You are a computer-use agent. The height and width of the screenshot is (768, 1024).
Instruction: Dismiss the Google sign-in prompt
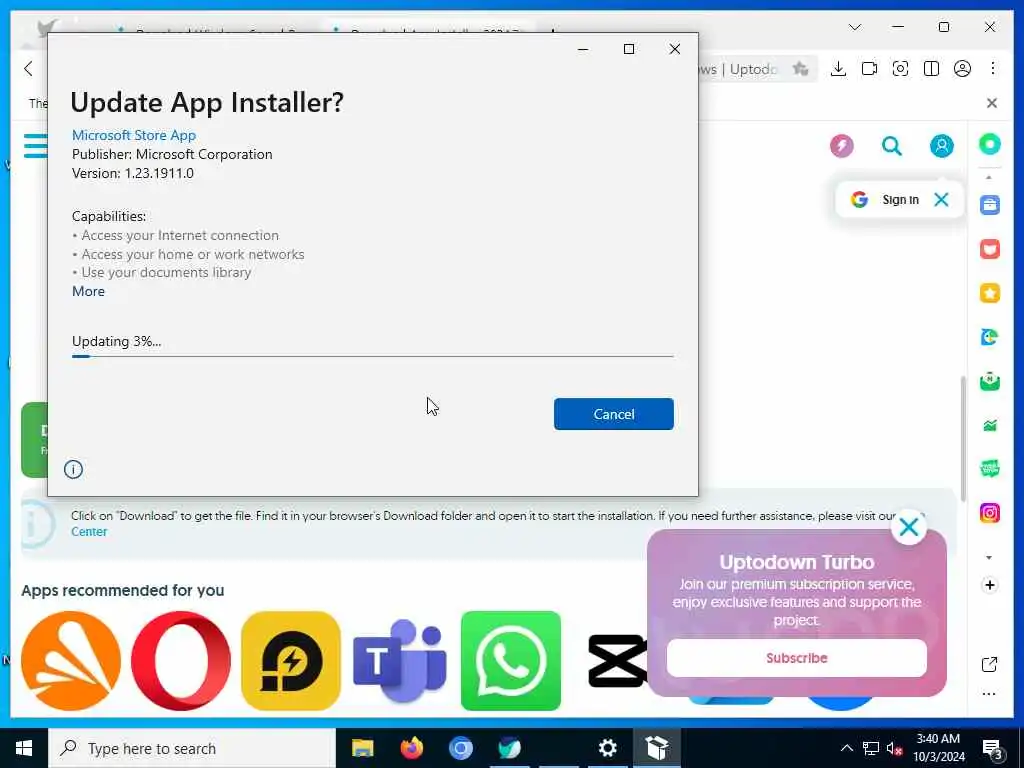[x=941, y=200]
